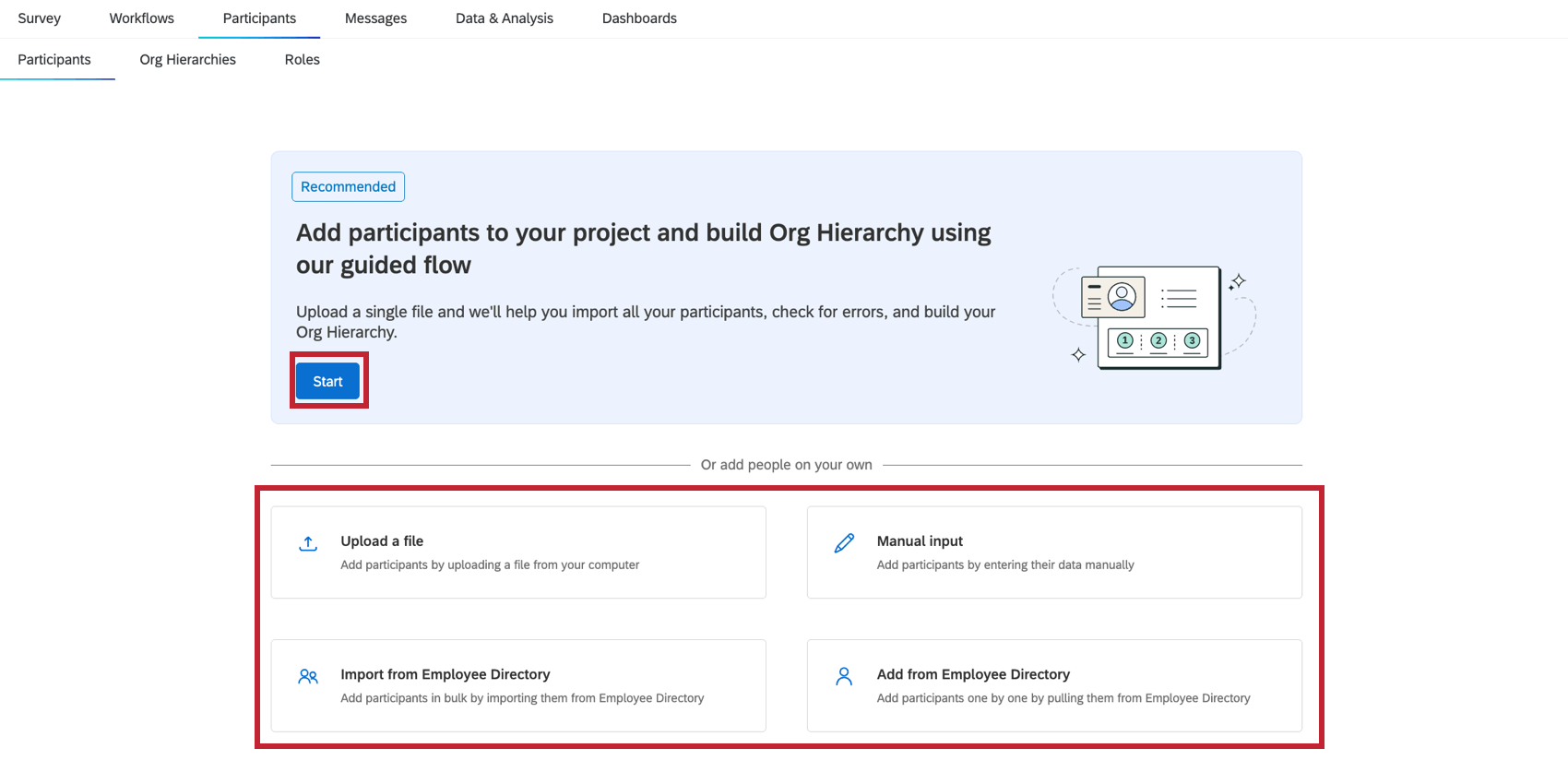1568x784 pixels.
Task: Click the Recommended badge label
Action: point(348,186)
